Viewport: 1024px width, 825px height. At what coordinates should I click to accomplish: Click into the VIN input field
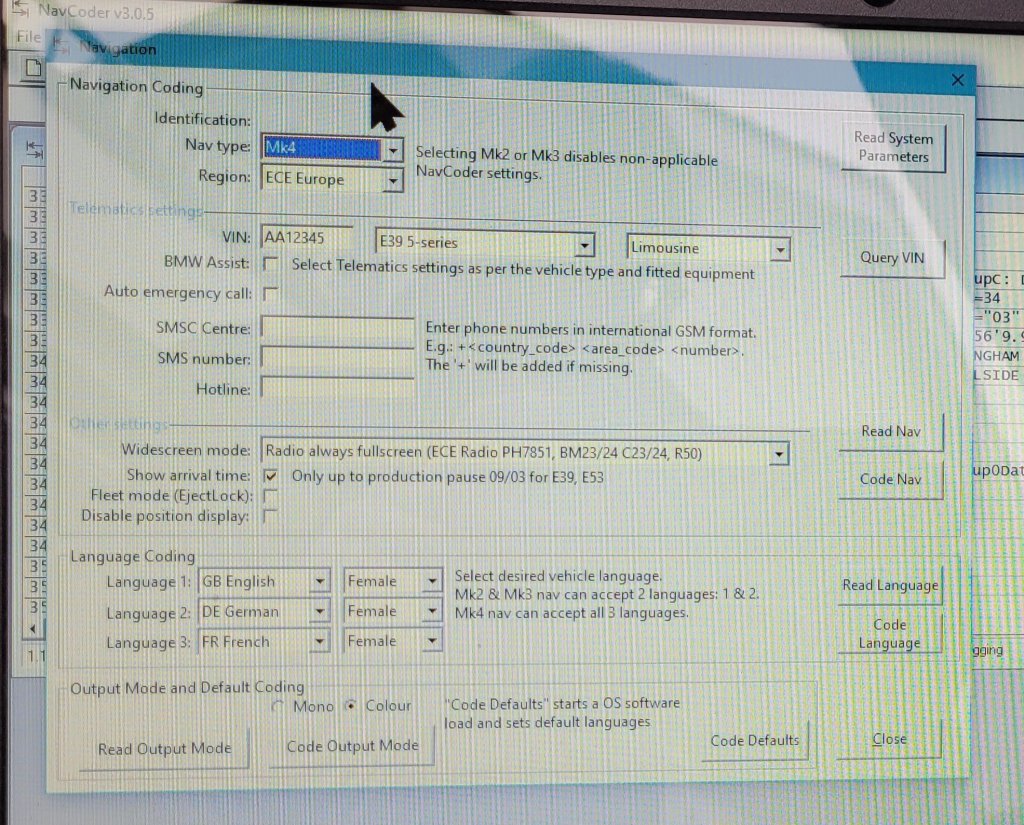point(306,239)
